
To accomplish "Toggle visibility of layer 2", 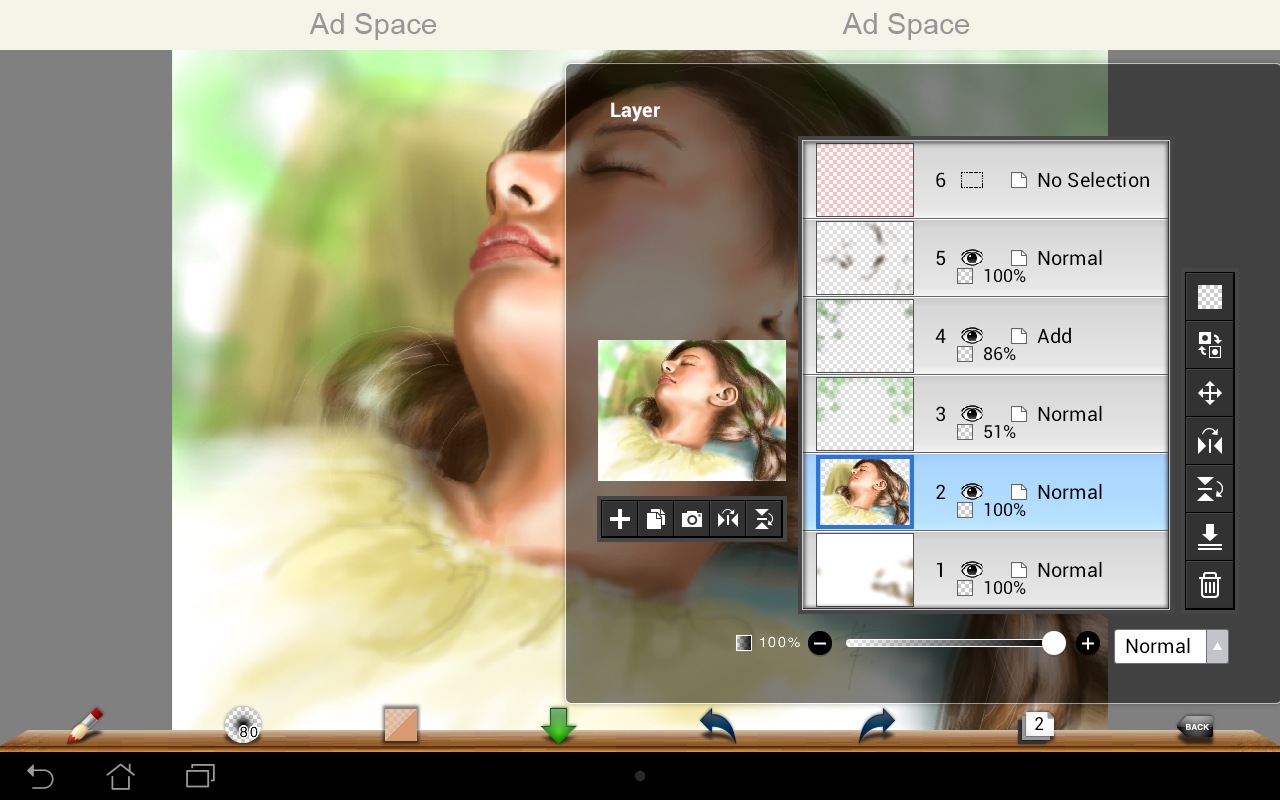I will click(971, 492).
